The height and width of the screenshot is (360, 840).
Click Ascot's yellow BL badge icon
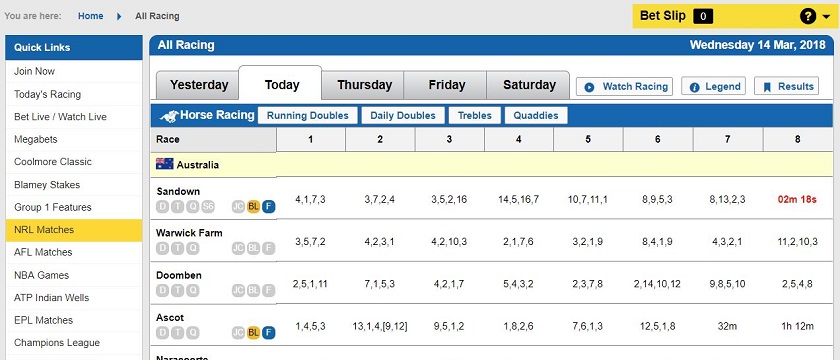click(253, 333)
